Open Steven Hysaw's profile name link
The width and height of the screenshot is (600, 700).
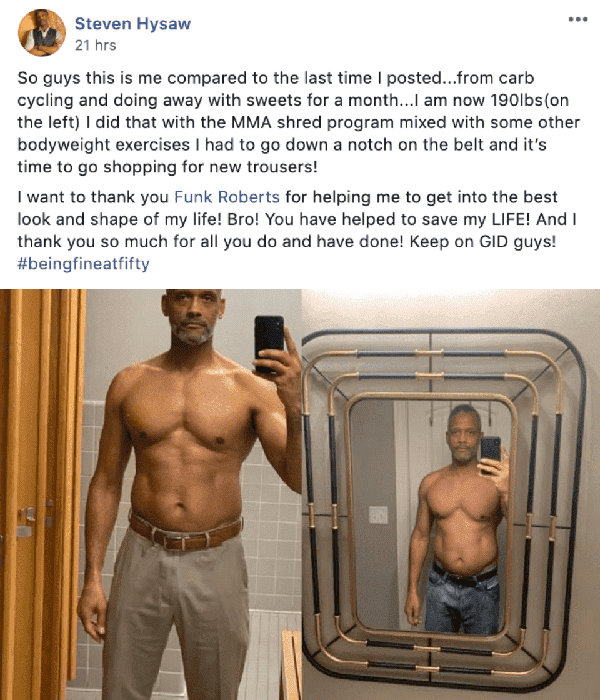133,24
